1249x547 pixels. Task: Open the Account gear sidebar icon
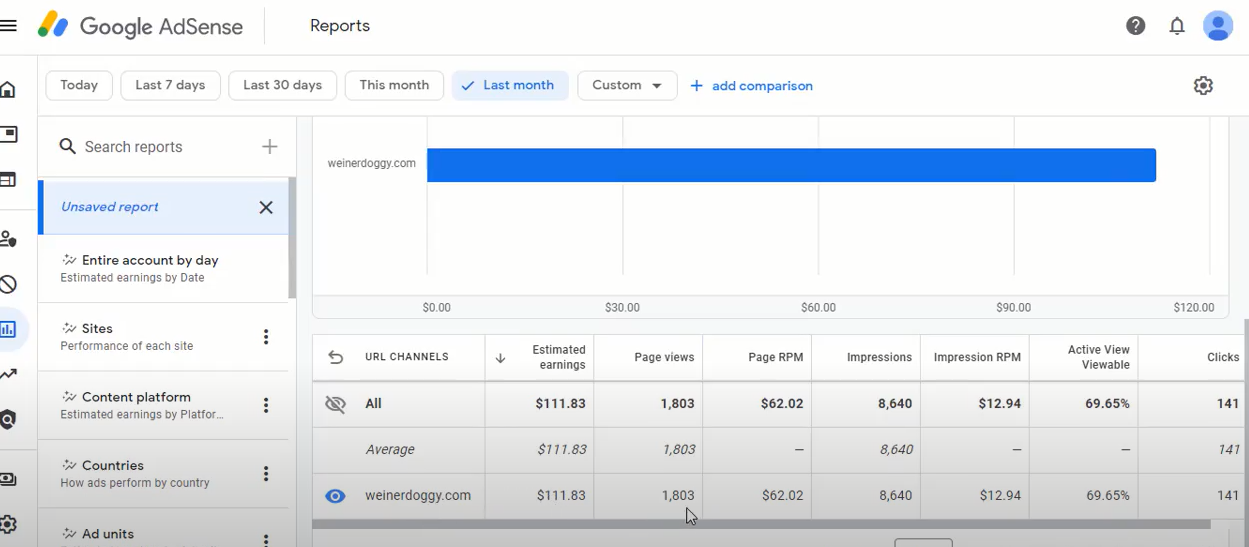(8, 524)
